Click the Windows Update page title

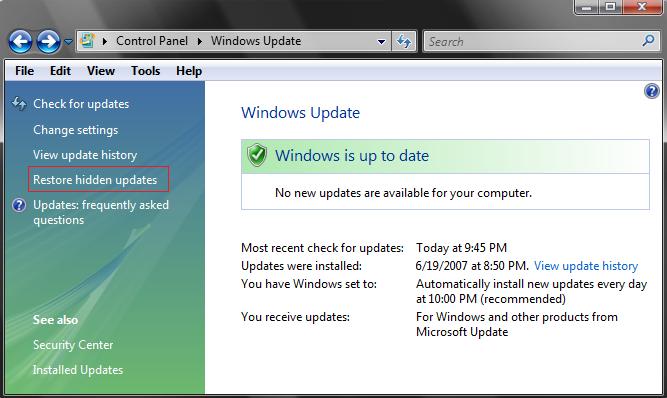coord(300,113)
